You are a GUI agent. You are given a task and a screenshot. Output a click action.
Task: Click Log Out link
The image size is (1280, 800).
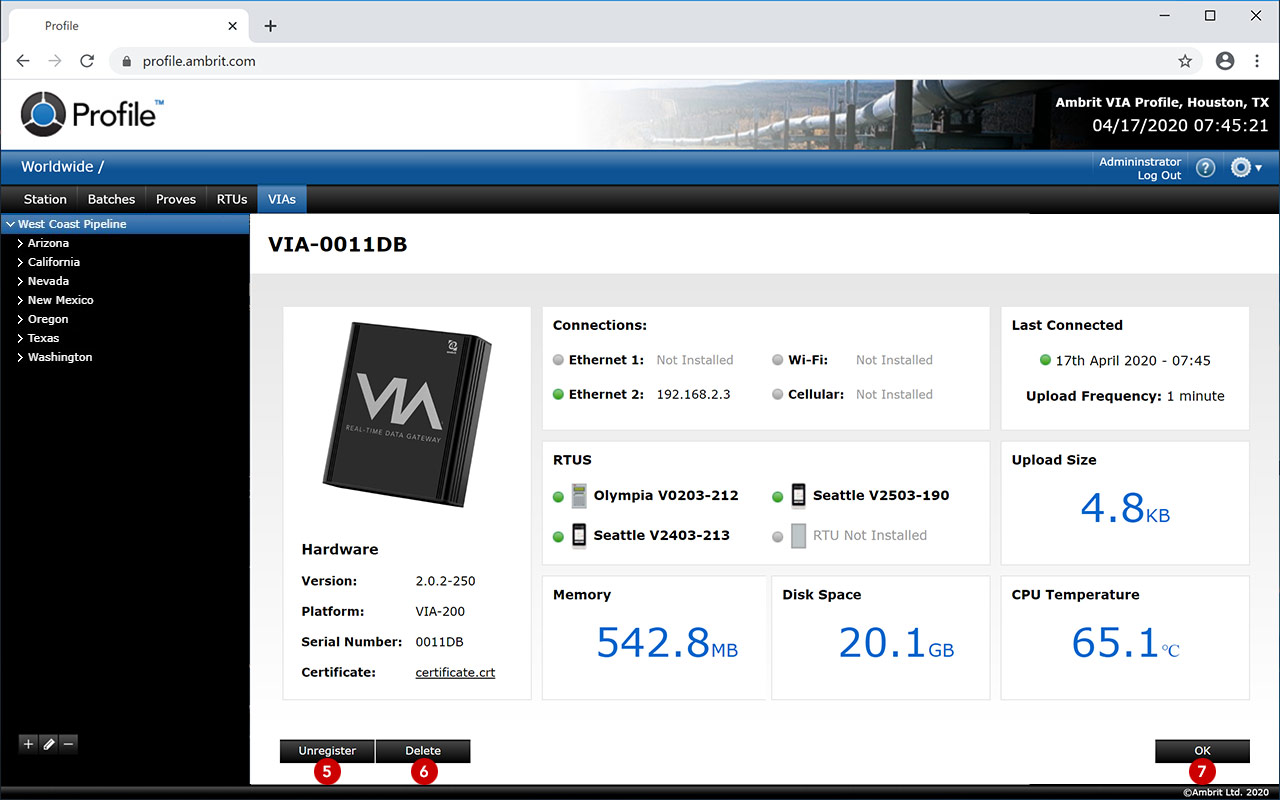click(x=1159, y=176)
